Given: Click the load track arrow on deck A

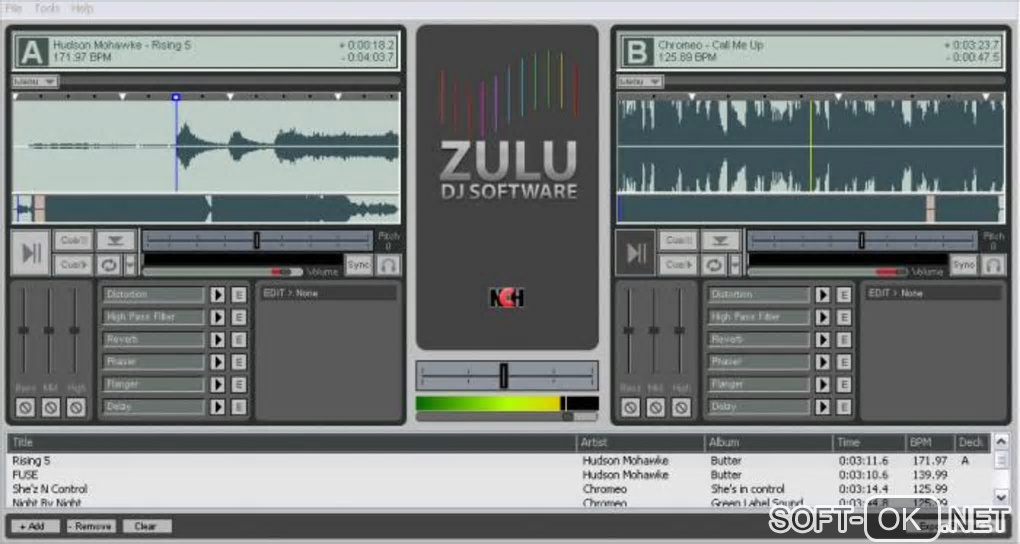Looking at the screenshot, I should pos(116,241).
